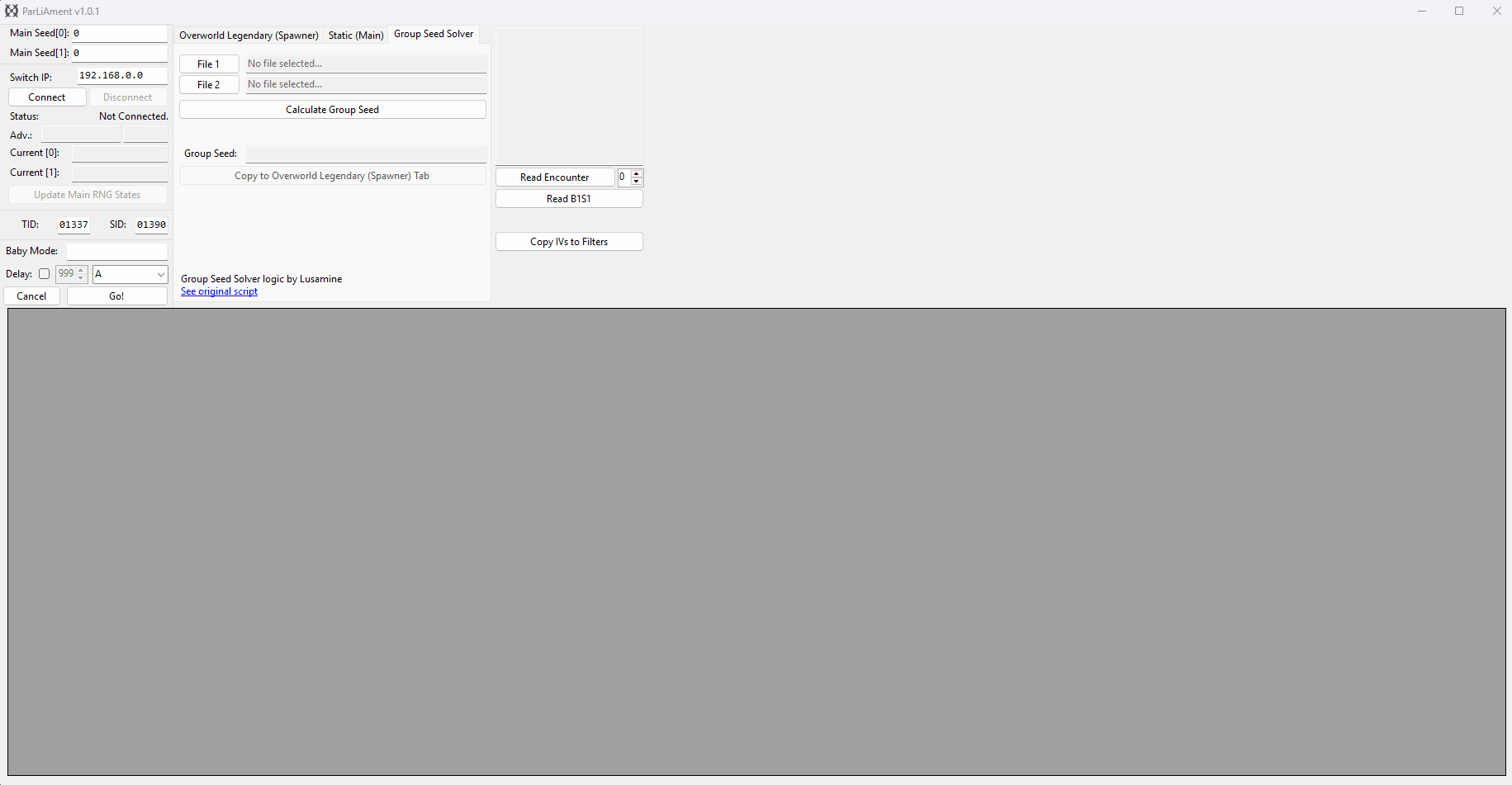Click the Current [1] field
The image size is (1512, 785).
pos(120,173)
